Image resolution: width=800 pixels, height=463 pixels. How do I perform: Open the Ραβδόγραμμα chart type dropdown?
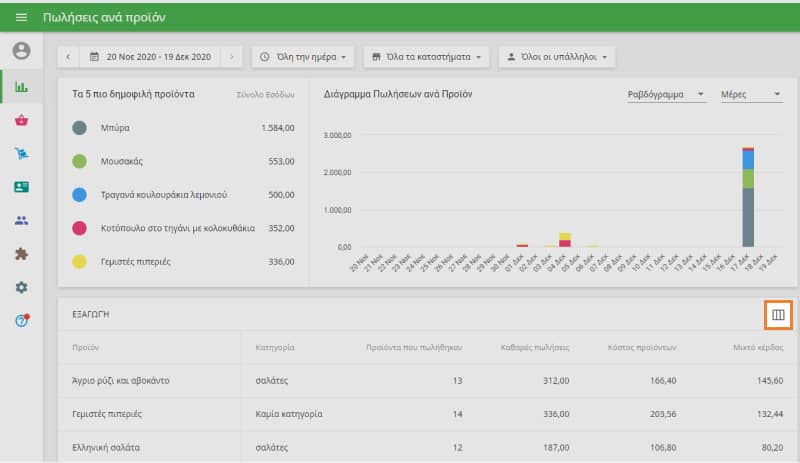point(665,94)
